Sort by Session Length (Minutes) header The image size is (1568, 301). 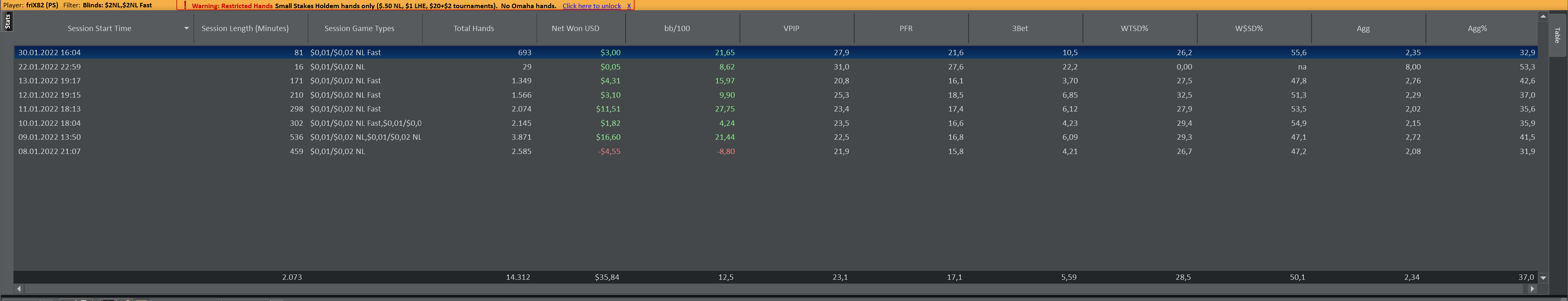(245, 28)
